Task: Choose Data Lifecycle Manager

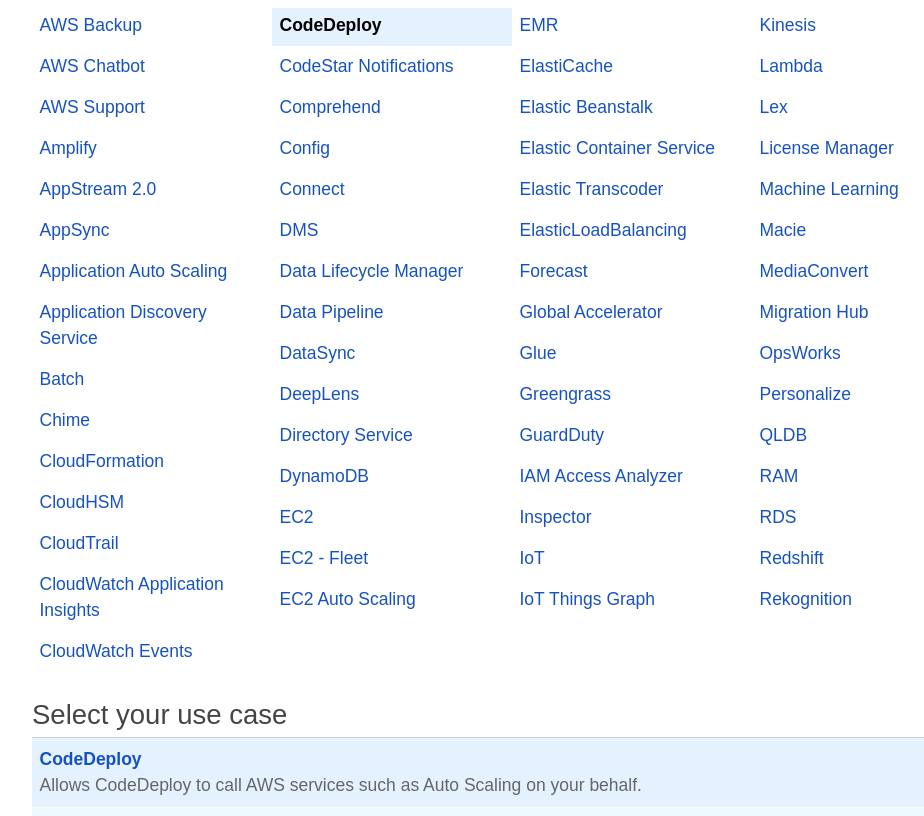Action: click(371, 271)
